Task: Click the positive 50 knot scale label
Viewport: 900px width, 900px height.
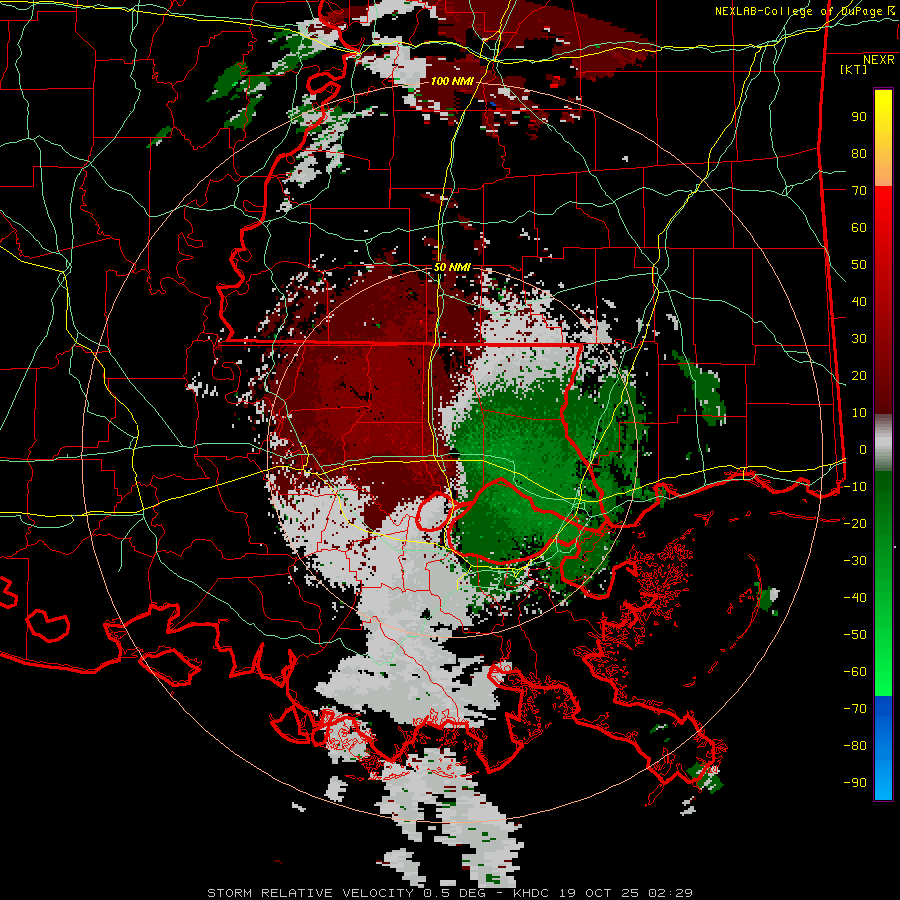Action: (x=859, y=265)
